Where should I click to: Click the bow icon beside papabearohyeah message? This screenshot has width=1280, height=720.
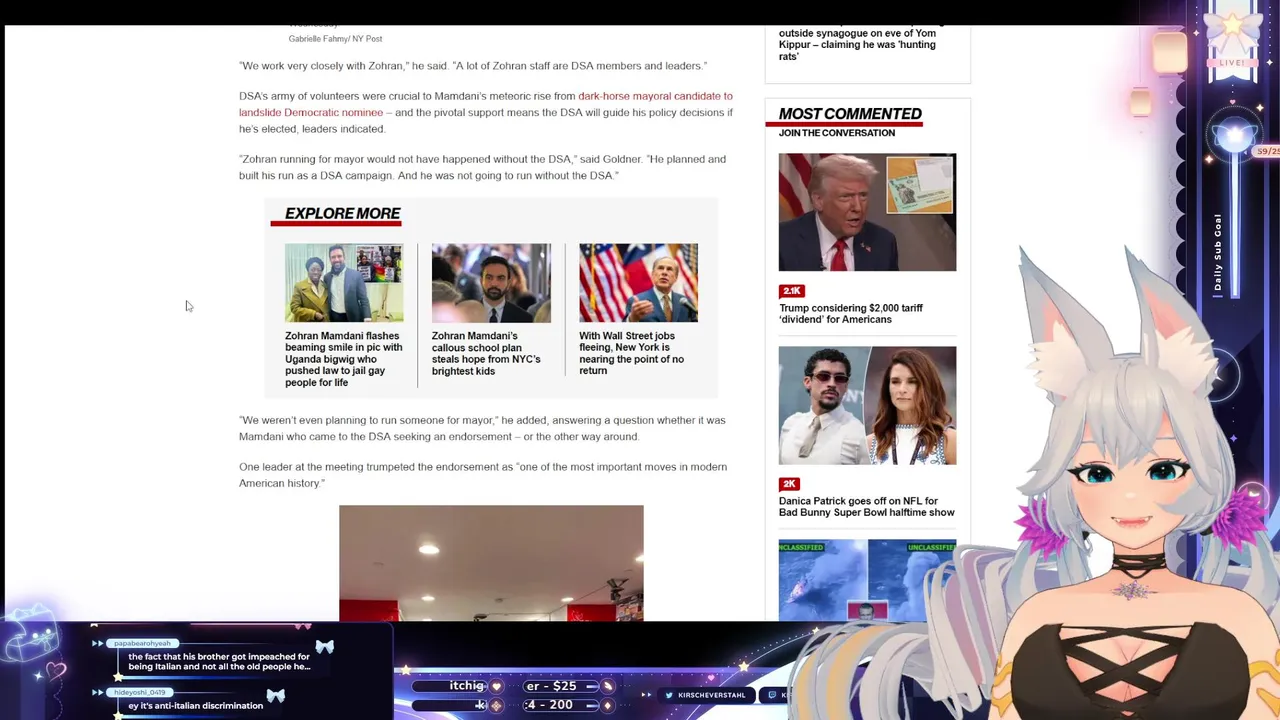pos(324,648)
